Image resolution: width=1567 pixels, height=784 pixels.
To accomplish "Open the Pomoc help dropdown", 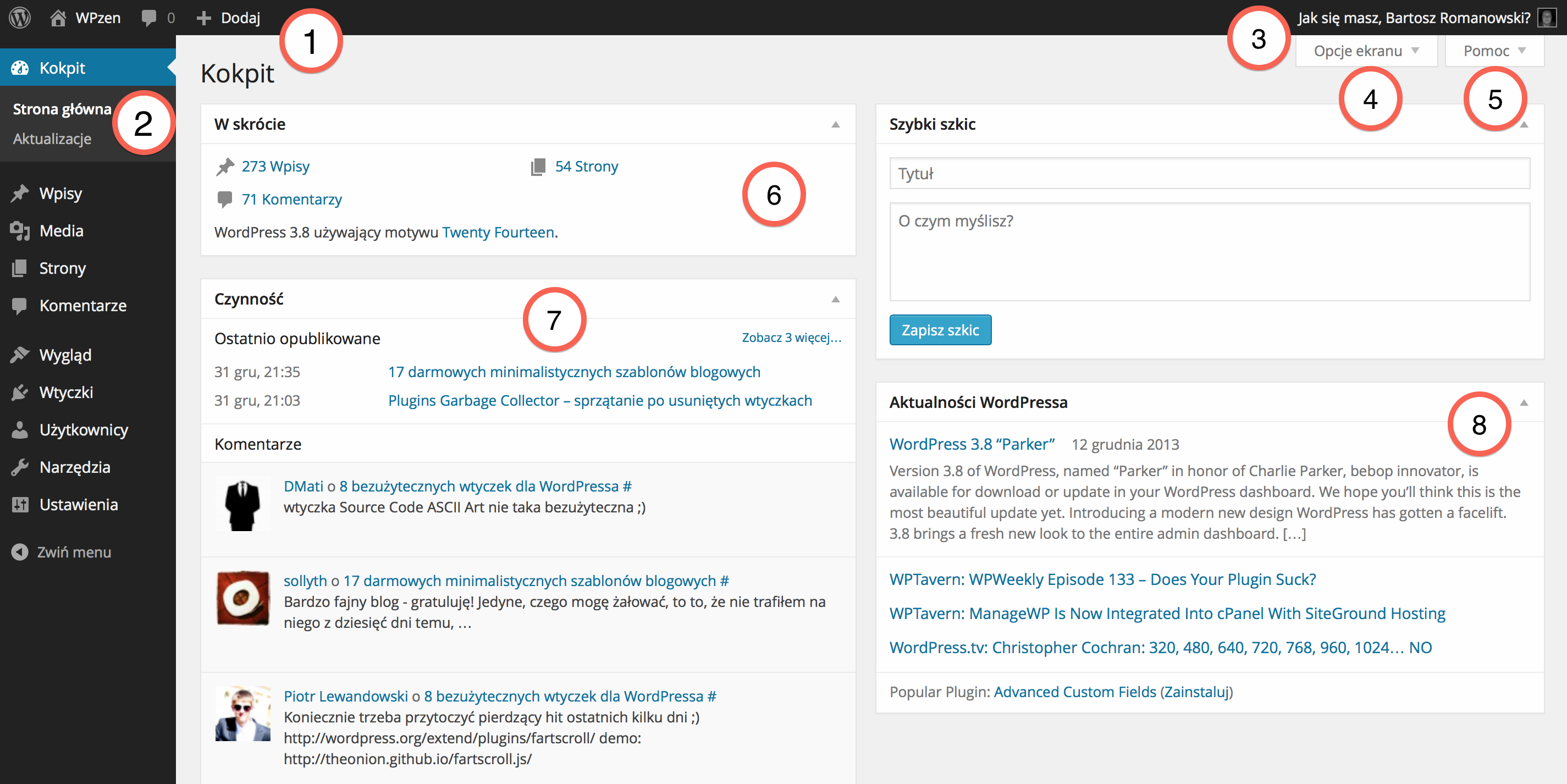I will pos(1494,51).
